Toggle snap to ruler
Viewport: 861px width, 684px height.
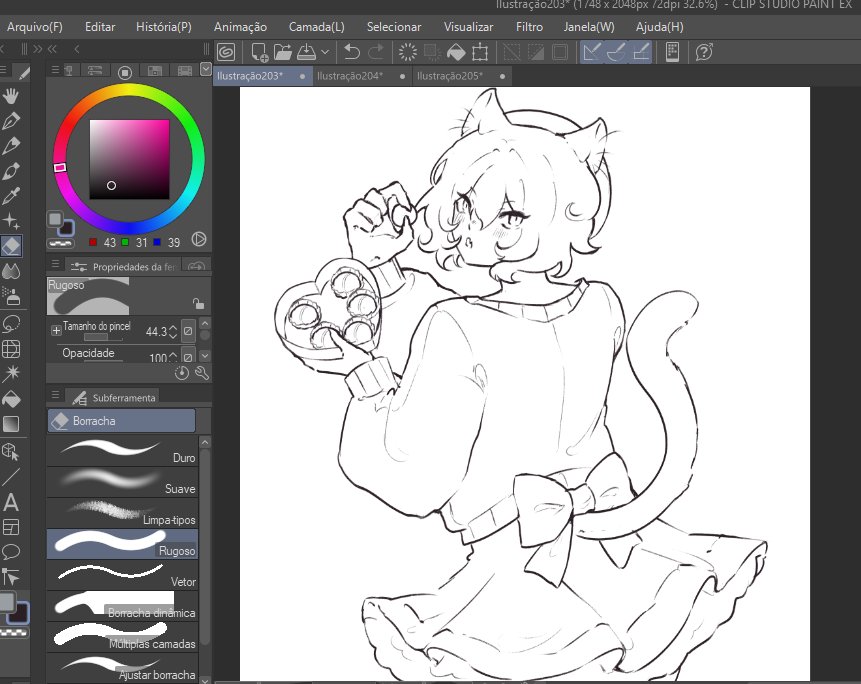[591, 53]
